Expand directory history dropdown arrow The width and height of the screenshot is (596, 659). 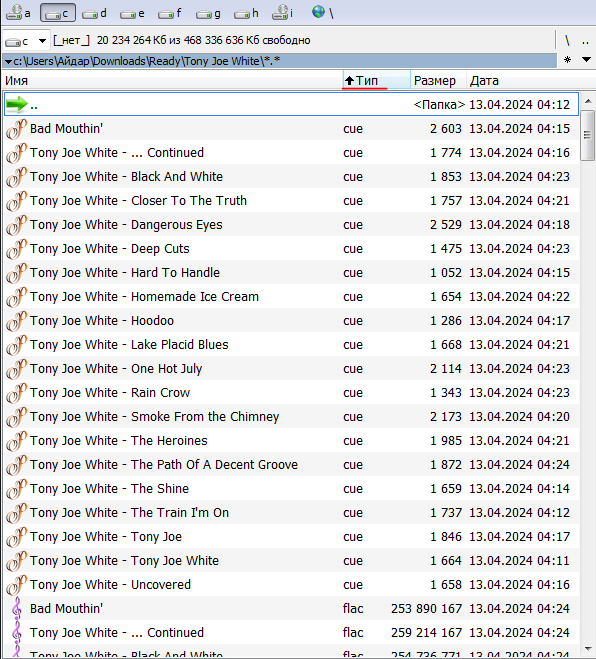click(586, 60)
